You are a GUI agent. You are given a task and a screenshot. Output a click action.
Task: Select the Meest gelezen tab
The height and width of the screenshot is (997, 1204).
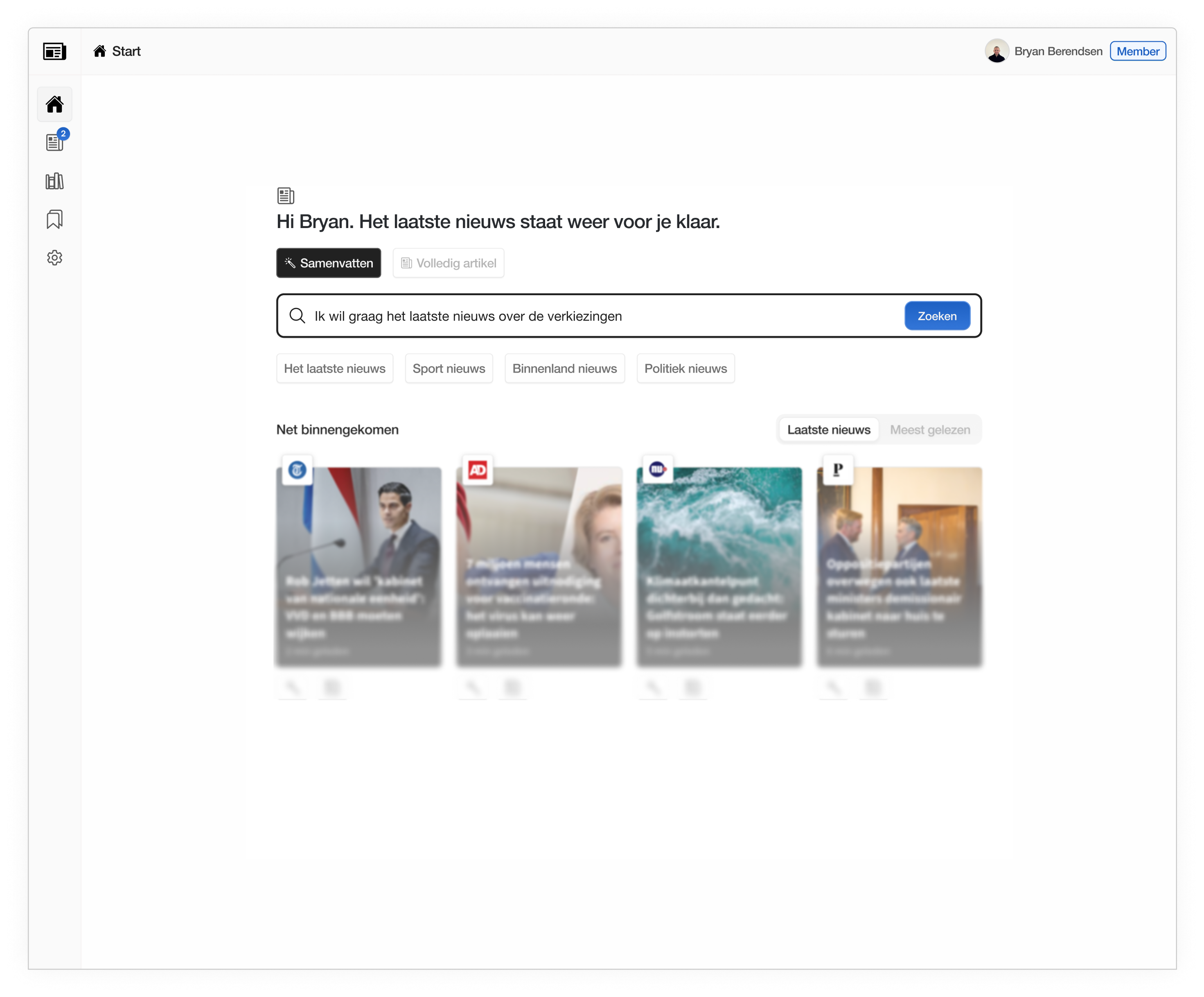point(929,430)
